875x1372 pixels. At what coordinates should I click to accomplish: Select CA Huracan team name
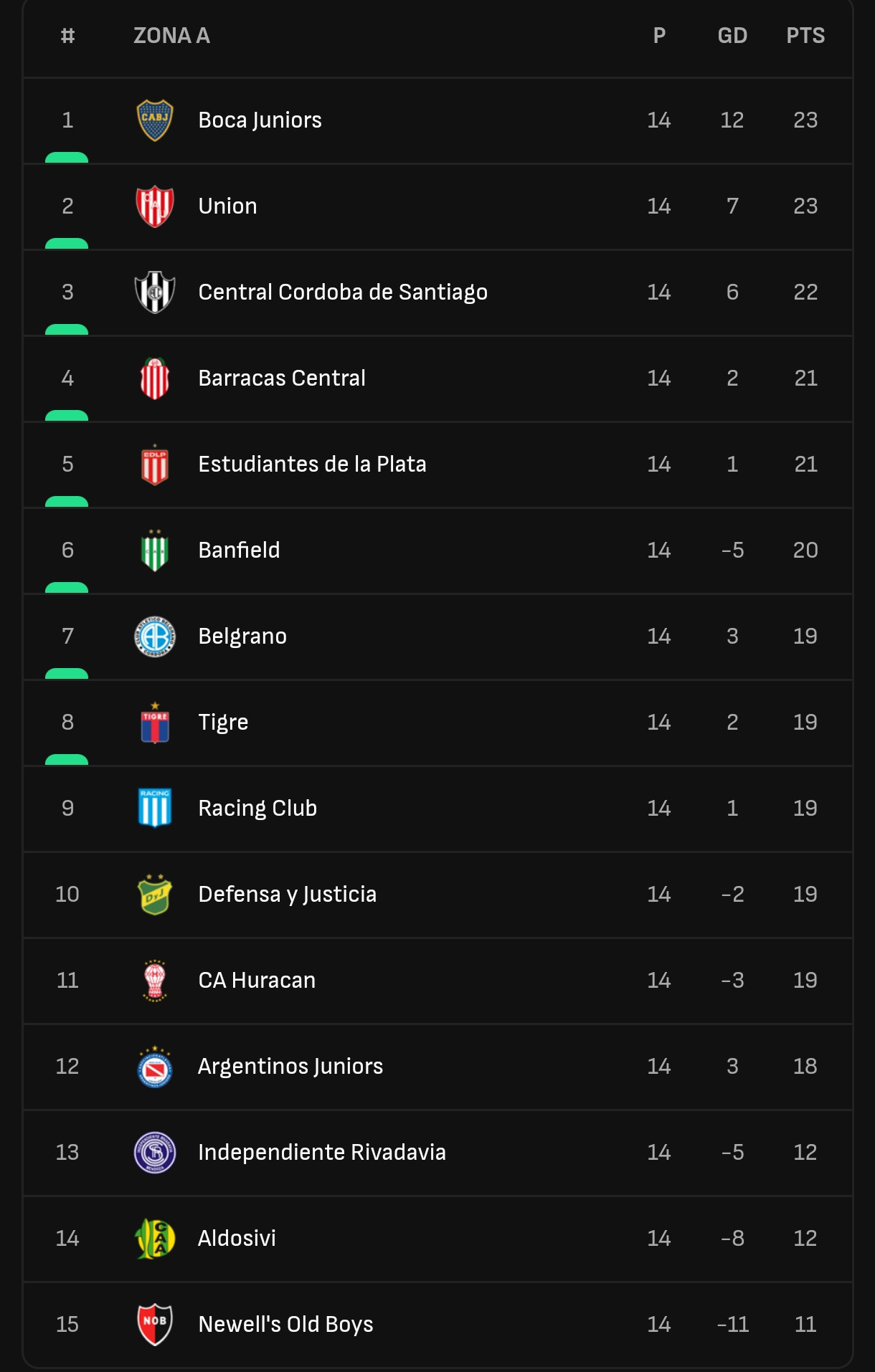[257, 981]
